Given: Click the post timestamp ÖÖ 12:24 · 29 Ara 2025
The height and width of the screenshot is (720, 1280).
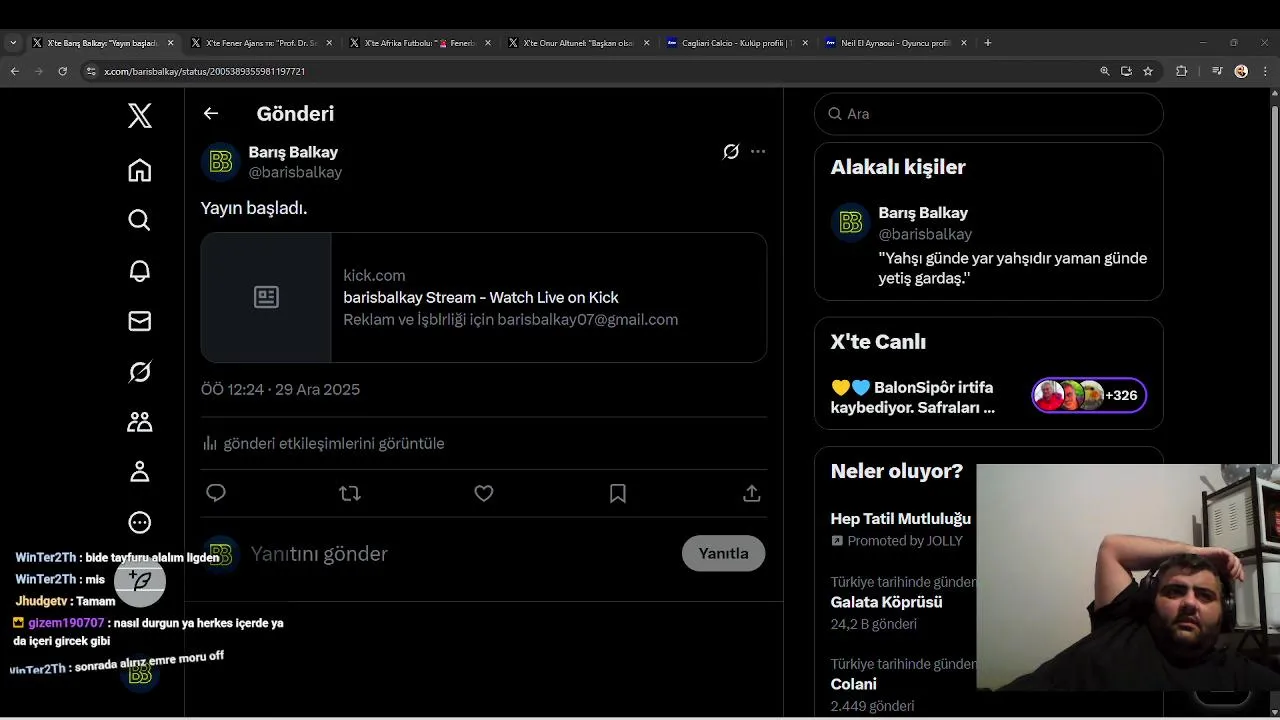Looking at the screenshot, I should coord(280,389).
